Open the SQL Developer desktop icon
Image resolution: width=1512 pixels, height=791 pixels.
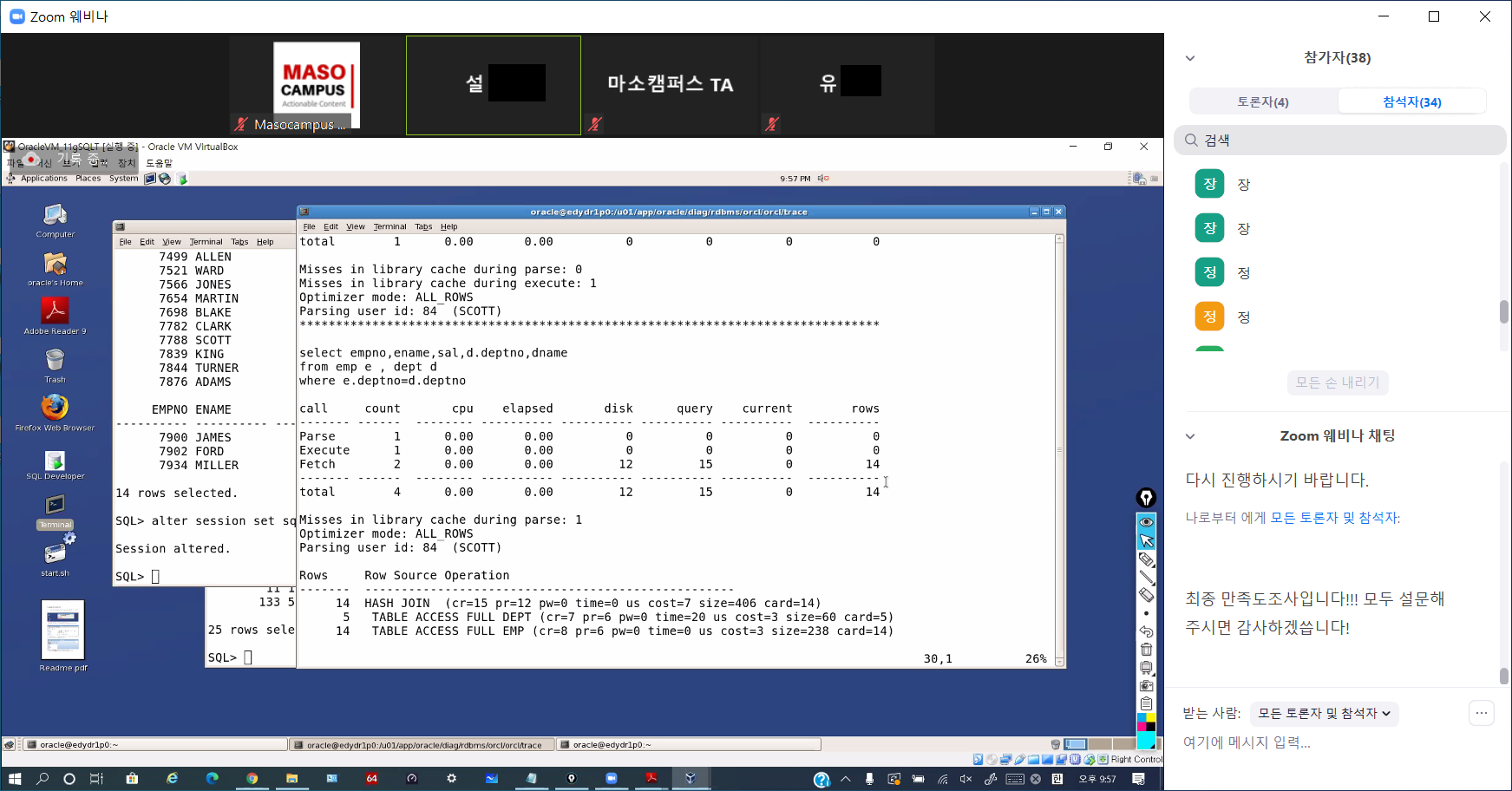55,461
